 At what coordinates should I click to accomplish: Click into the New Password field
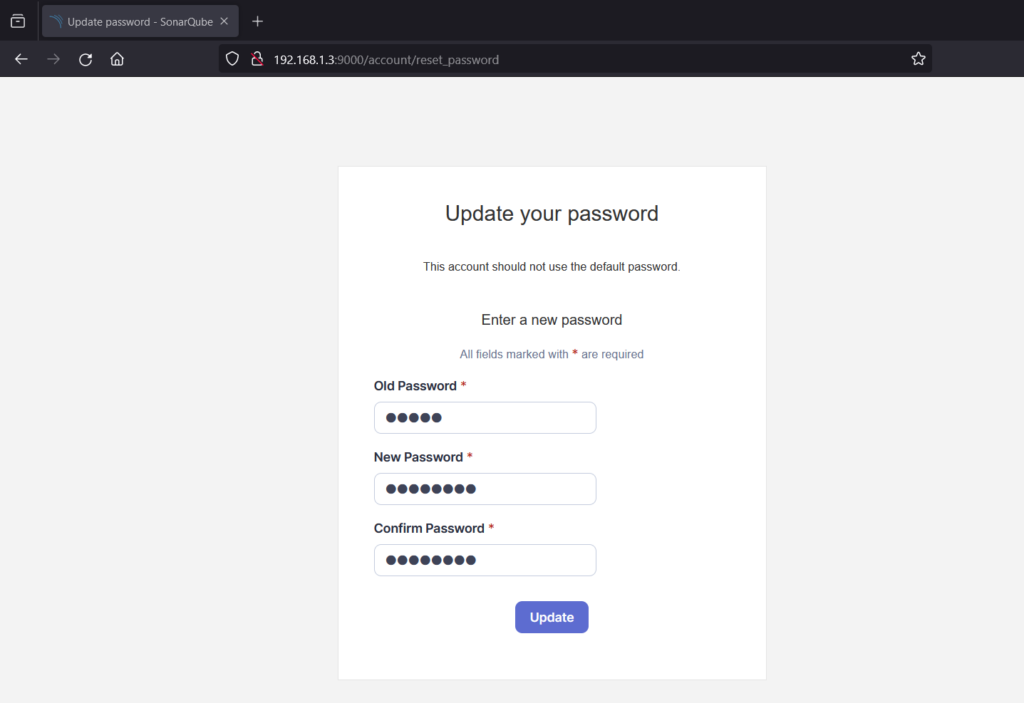pyautogui.click(x=485, y=489)
